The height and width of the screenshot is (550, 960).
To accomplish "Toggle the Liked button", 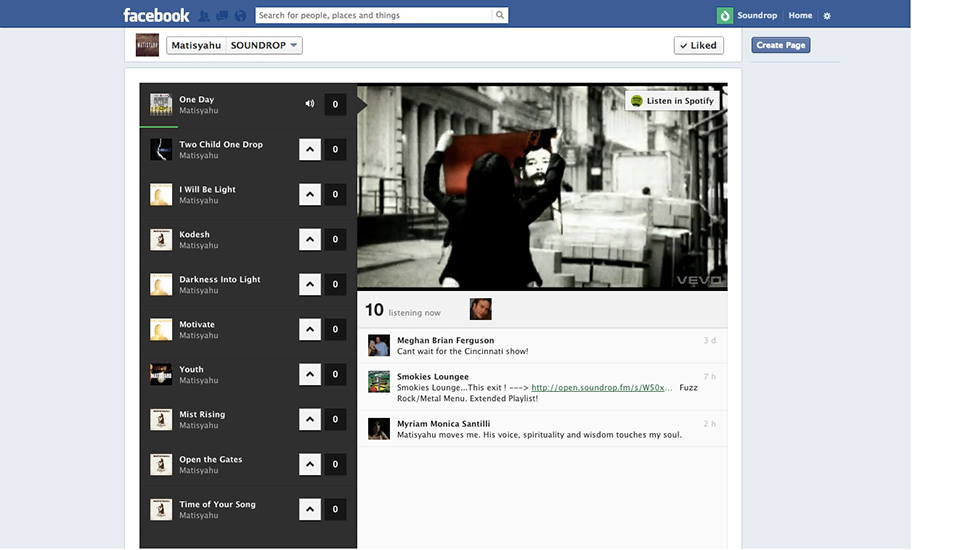I will [x=699, y=45].
